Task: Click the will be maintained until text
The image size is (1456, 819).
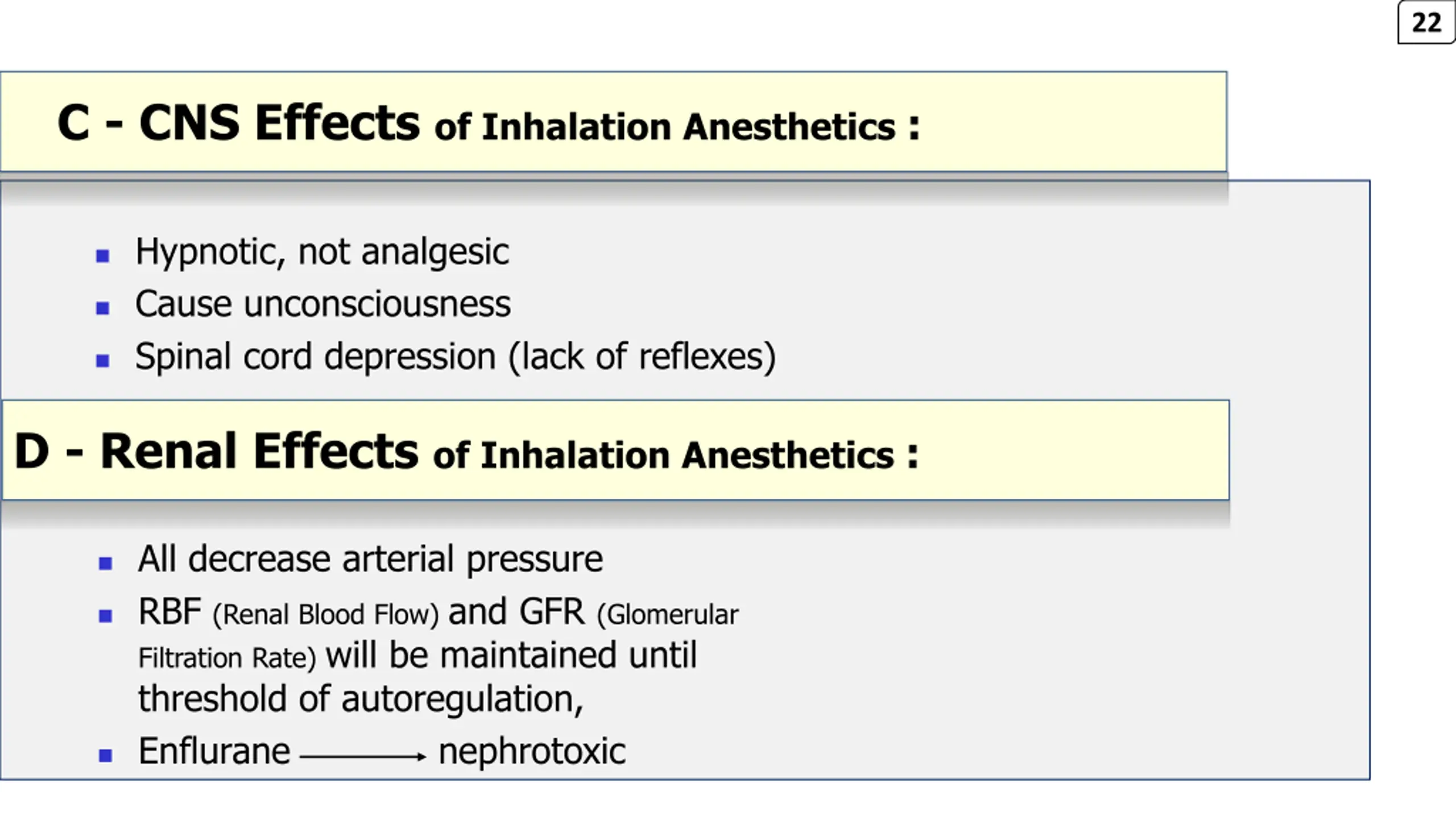Action: (x=511, y=655)
